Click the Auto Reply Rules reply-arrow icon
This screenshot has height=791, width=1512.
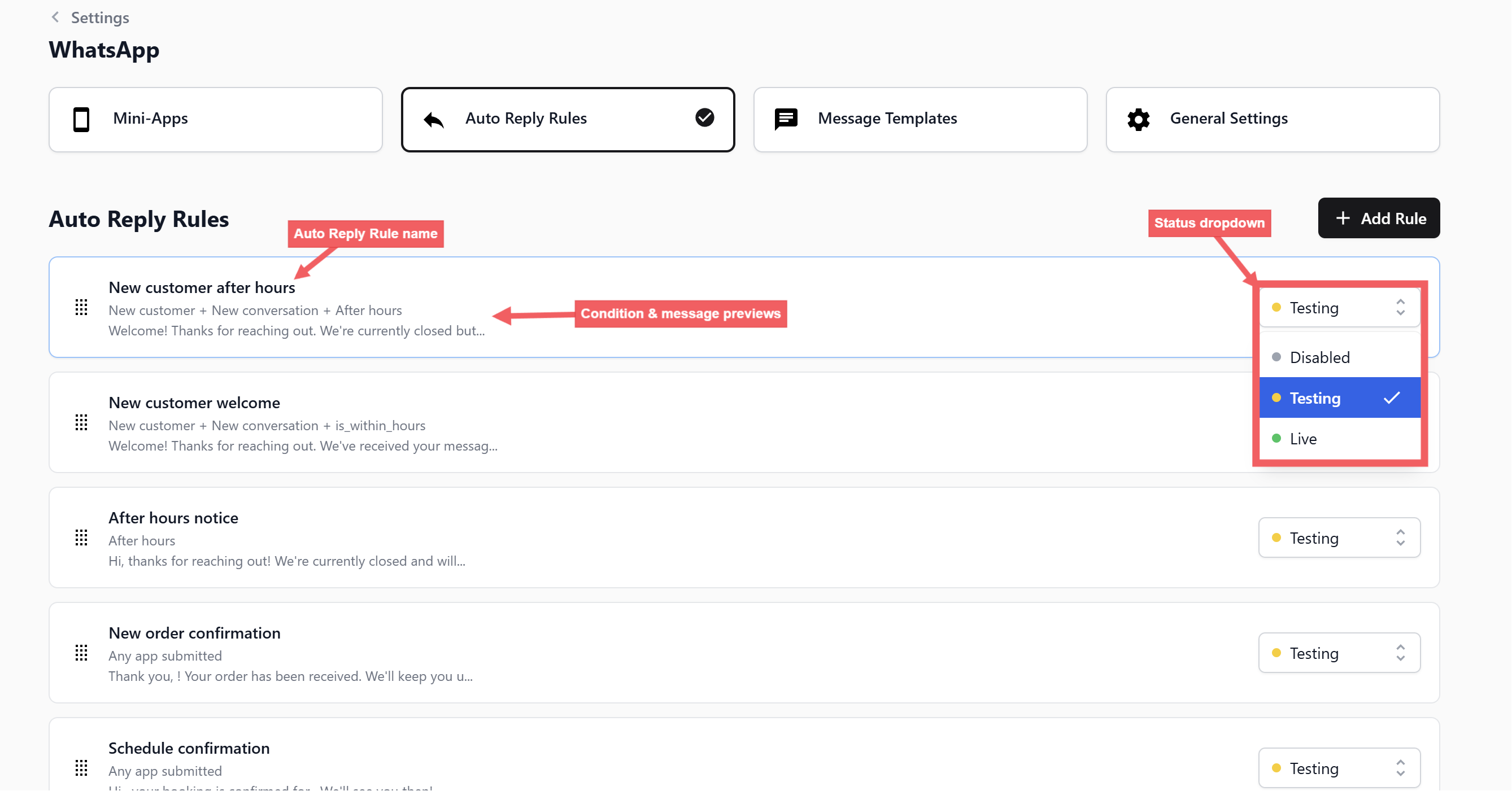(434, 119)
